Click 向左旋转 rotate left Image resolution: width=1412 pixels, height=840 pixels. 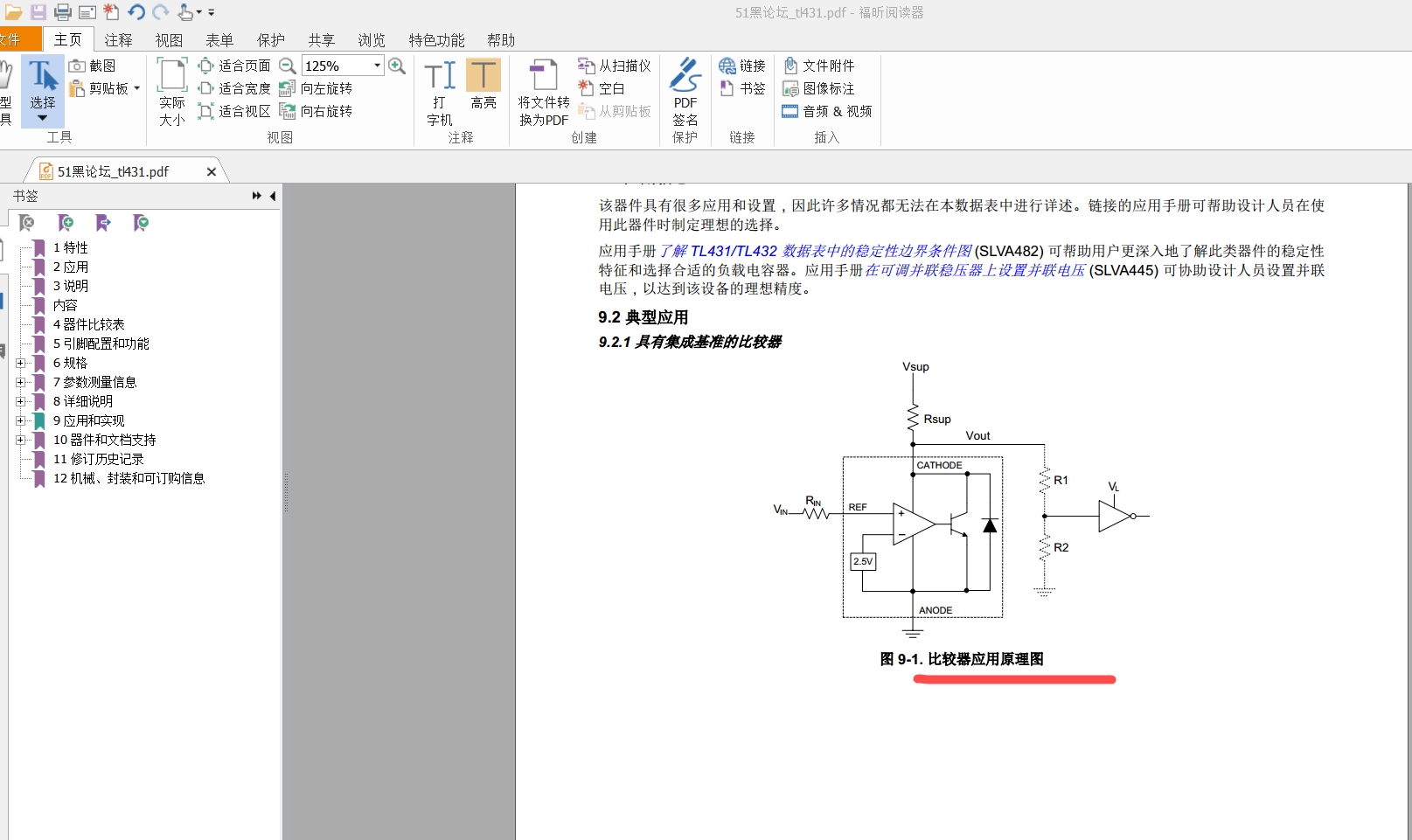pos(316,88)
